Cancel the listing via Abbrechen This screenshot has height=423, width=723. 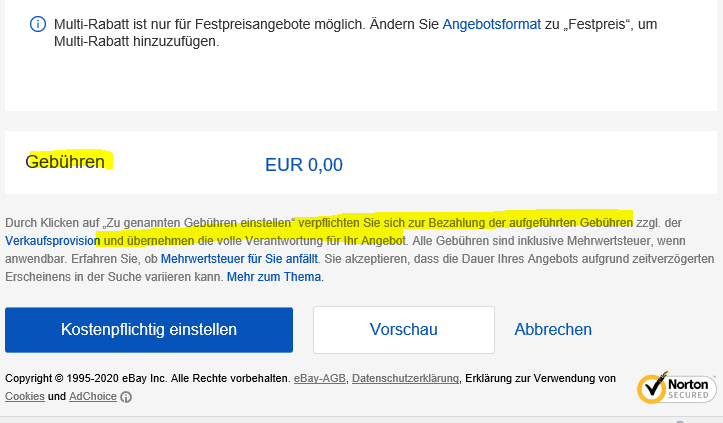click(x=552, y=329)
